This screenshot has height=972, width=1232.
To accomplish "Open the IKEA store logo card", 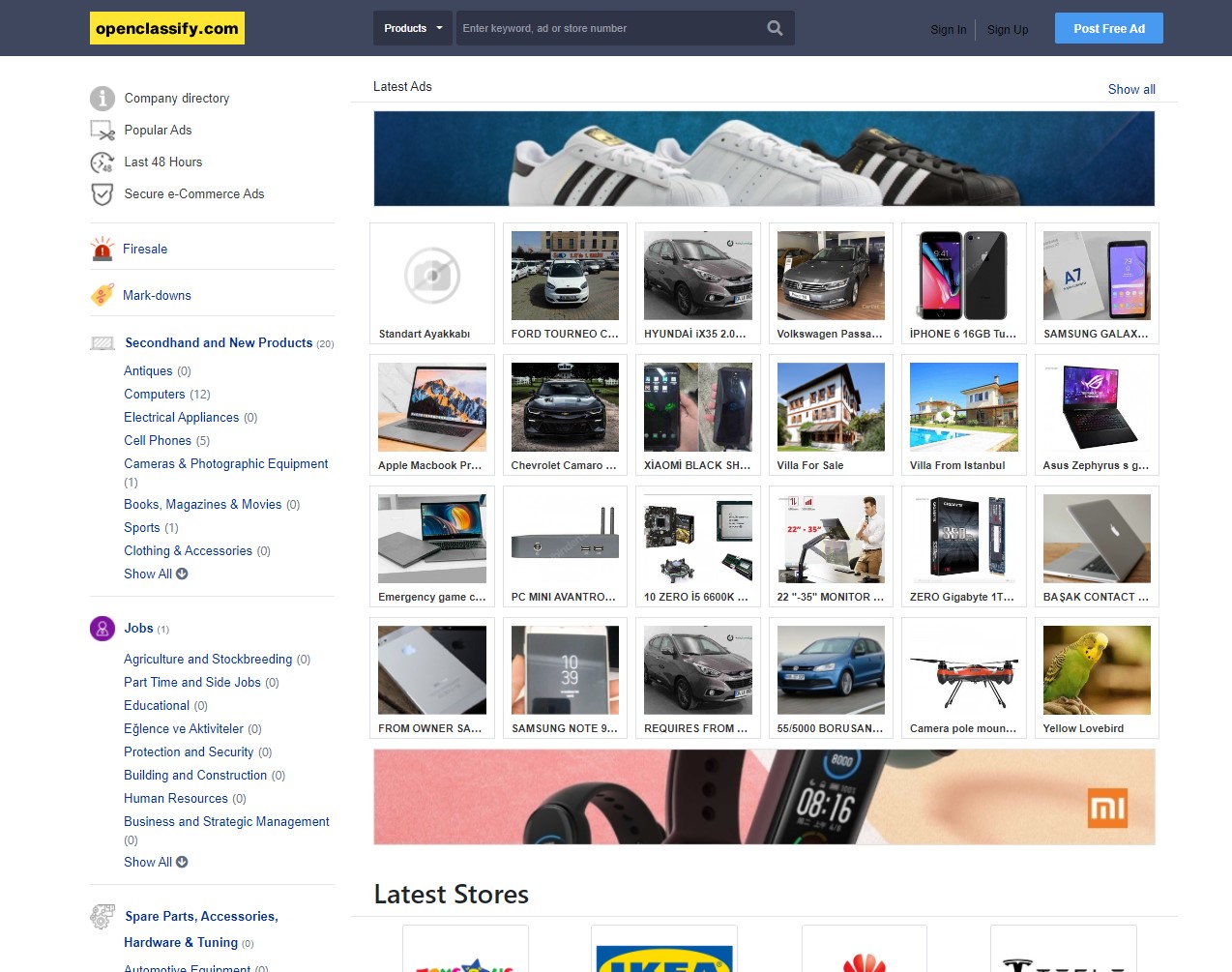I will pyautogui.click(x=664, y=949).
